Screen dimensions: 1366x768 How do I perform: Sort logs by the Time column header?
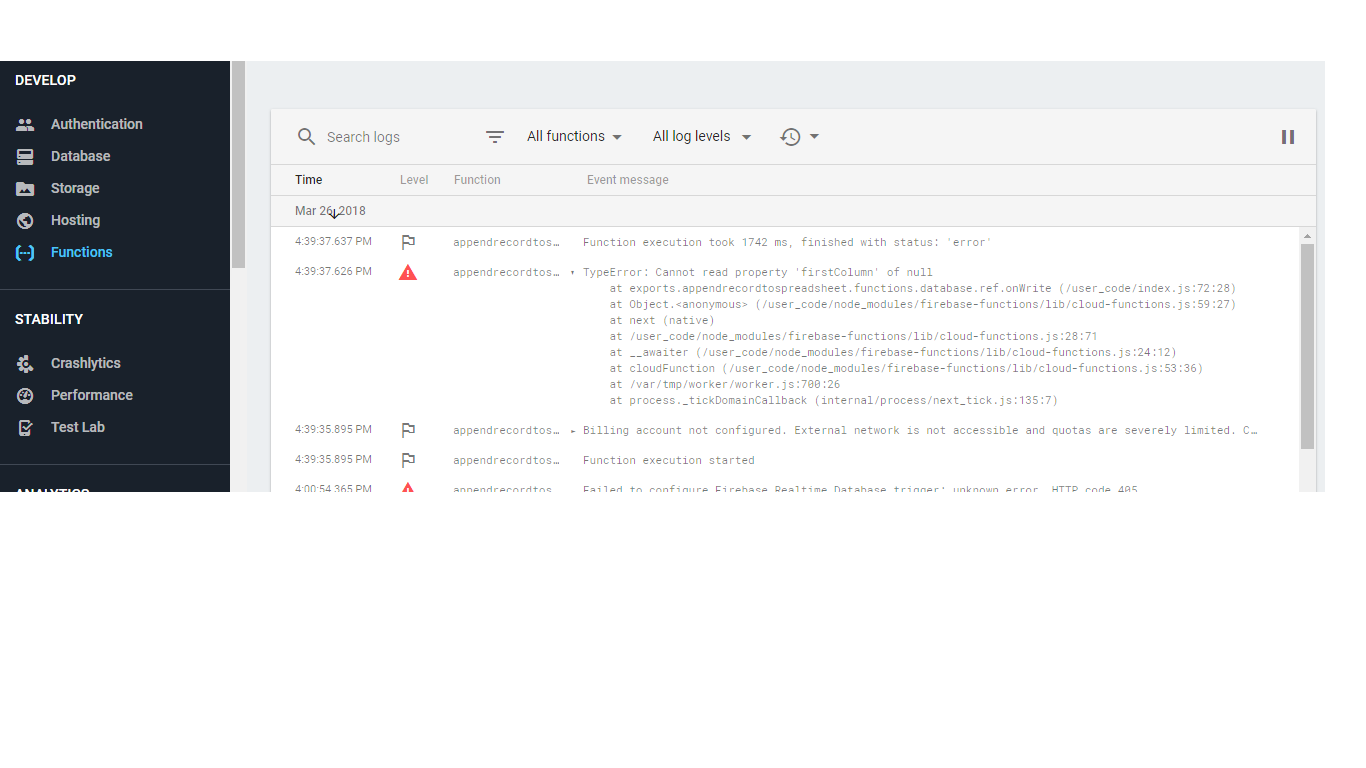pos(307,179)
